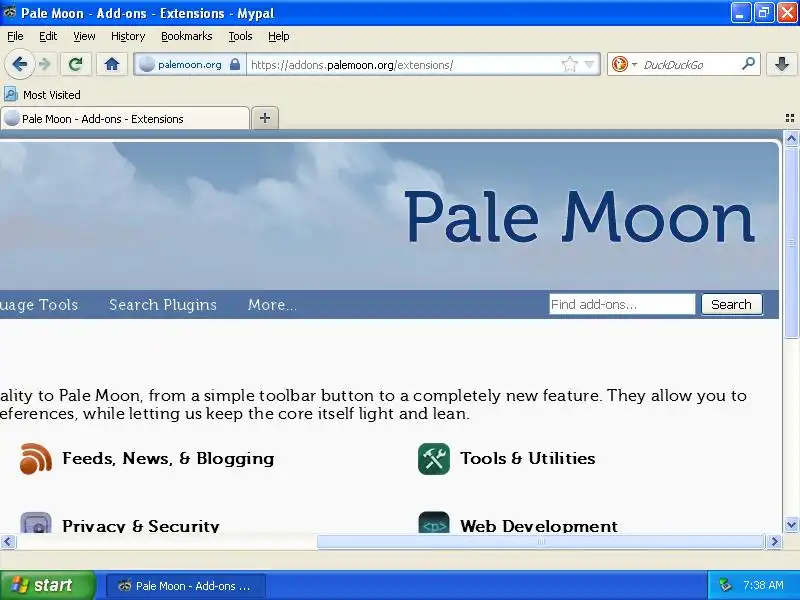Click the vertical scrollbar thumb
The image size is (800, 600).
pos(791,242)
